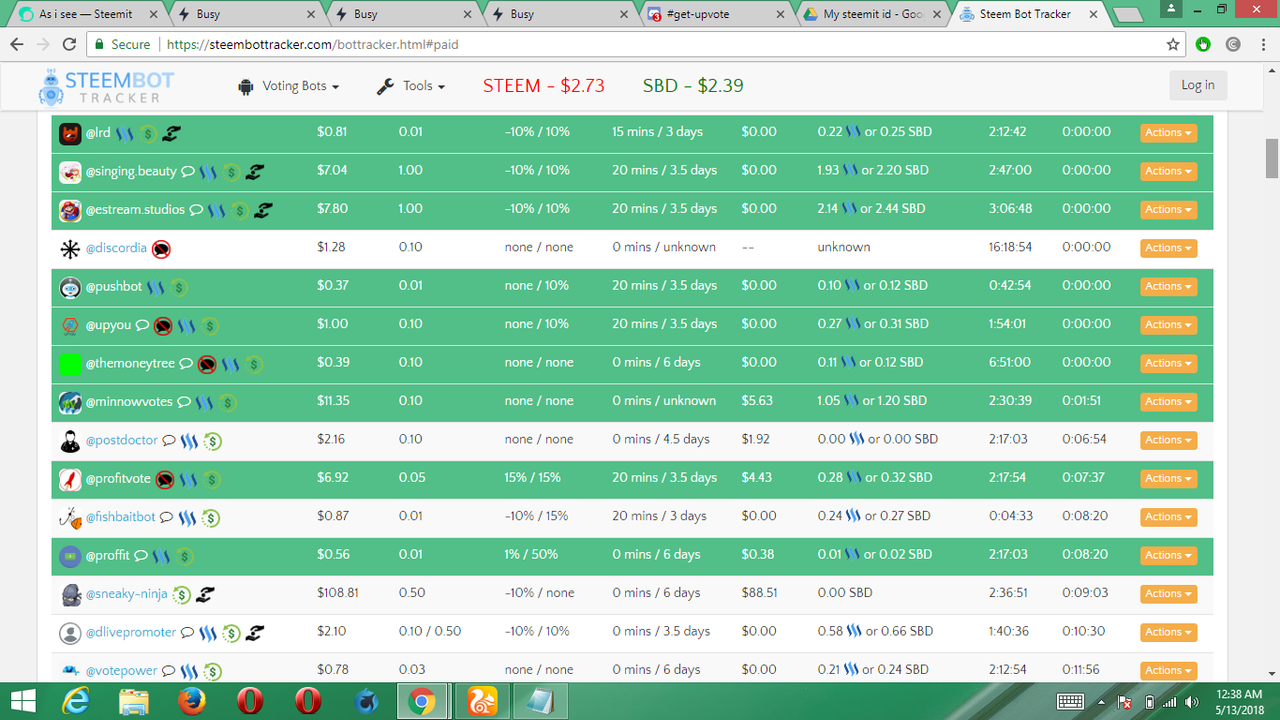Click the Log in button
The image size is (1280, 720).
tap(1198, 85)
